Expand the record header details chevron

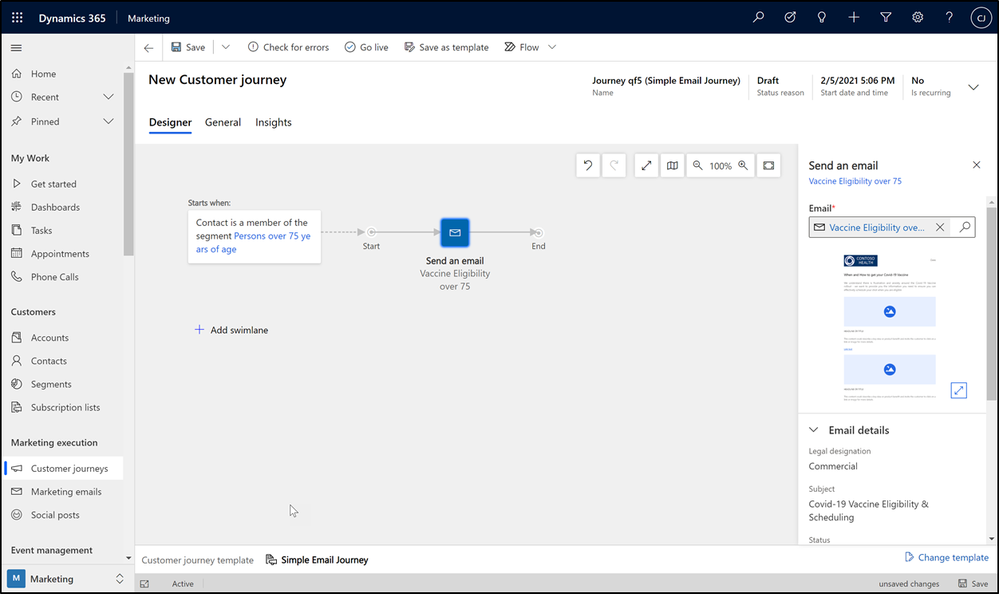[x=974, y=87]
